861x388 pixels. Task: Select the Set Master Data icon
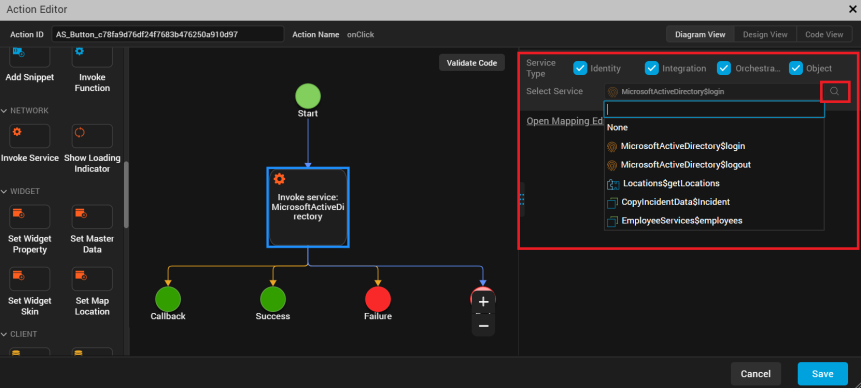pyautogui.click(x=92, y=217)
